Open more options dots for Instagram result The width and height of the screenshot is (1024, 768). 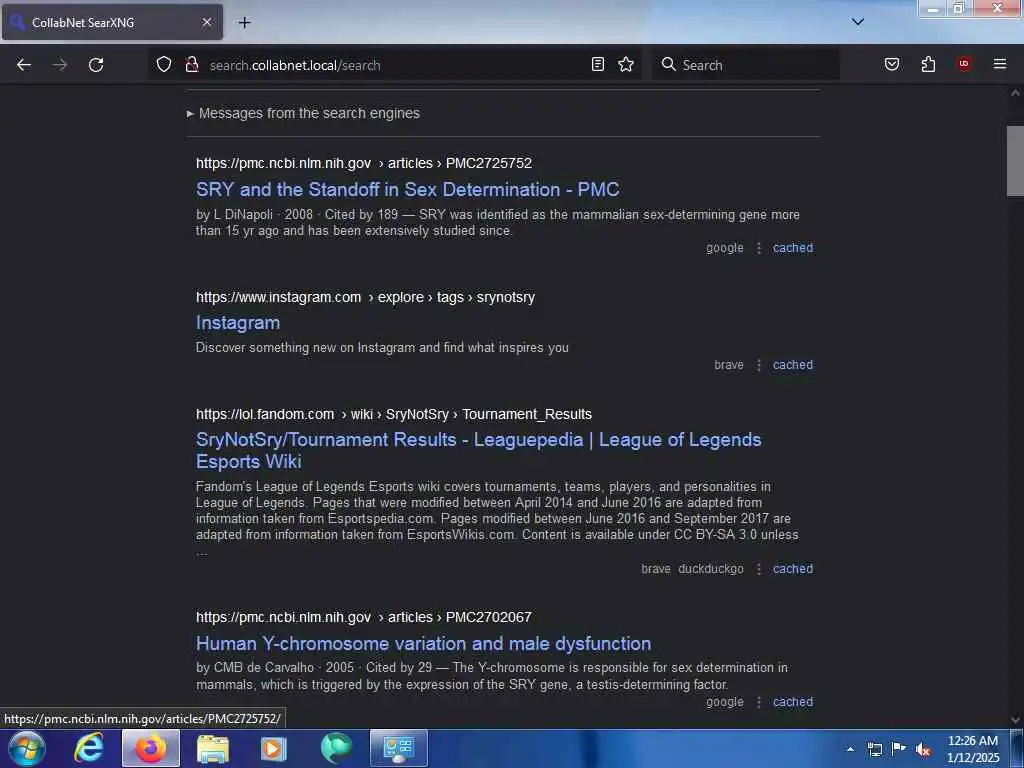coord(759,365)
